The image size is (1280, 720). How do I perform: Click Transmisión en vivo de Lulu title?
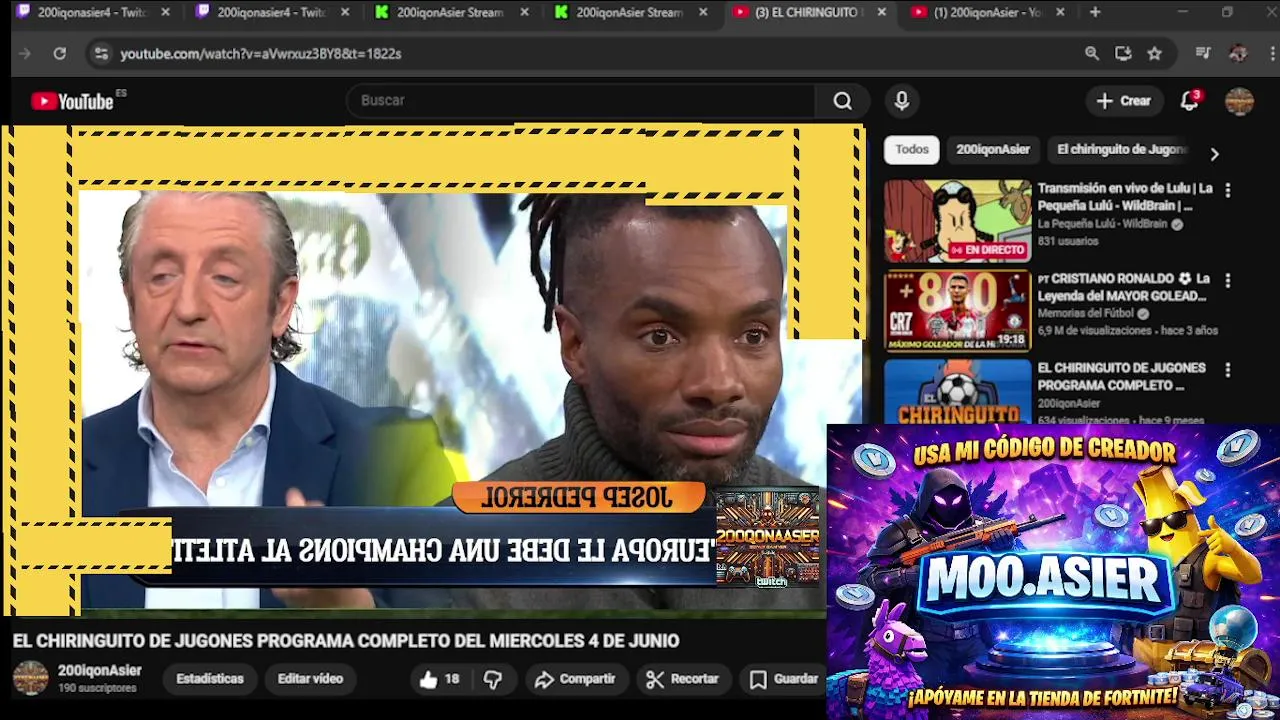1125,197
